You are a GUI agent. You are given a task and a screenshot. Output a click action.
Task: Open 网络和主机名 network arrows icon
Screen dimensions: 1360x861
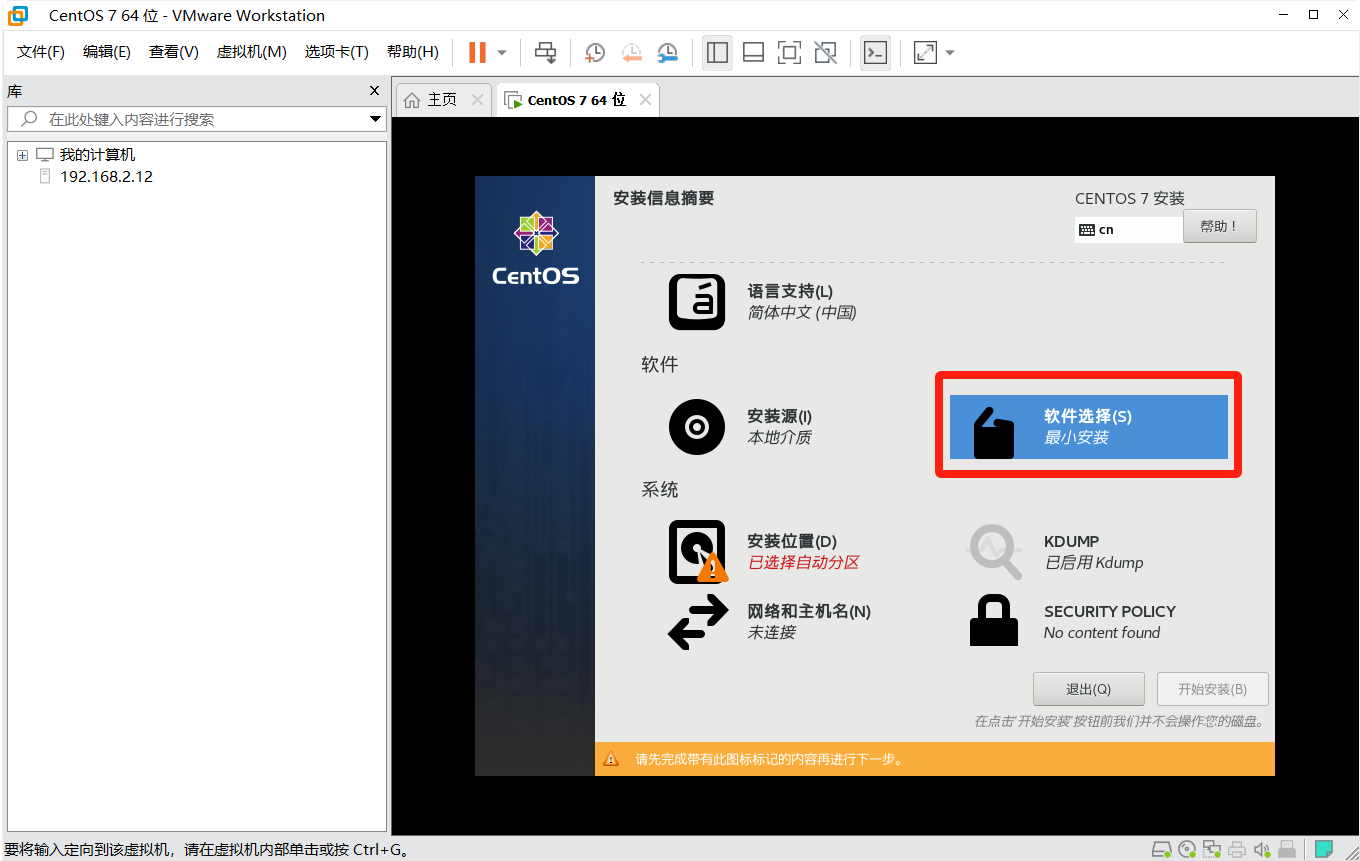coord(697,622)
